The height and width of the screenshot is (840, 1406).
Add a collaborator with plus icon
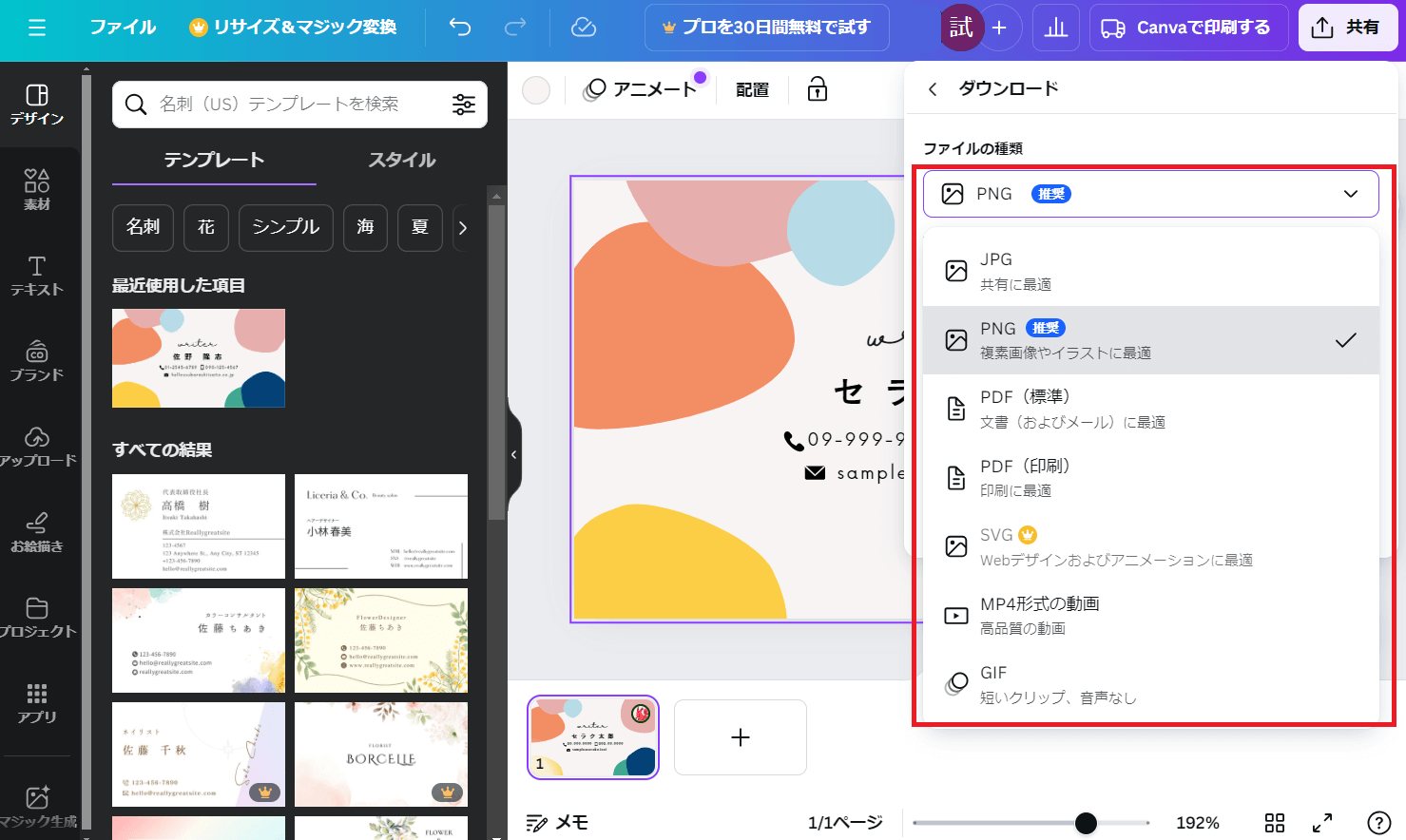(x=999, y=28)
